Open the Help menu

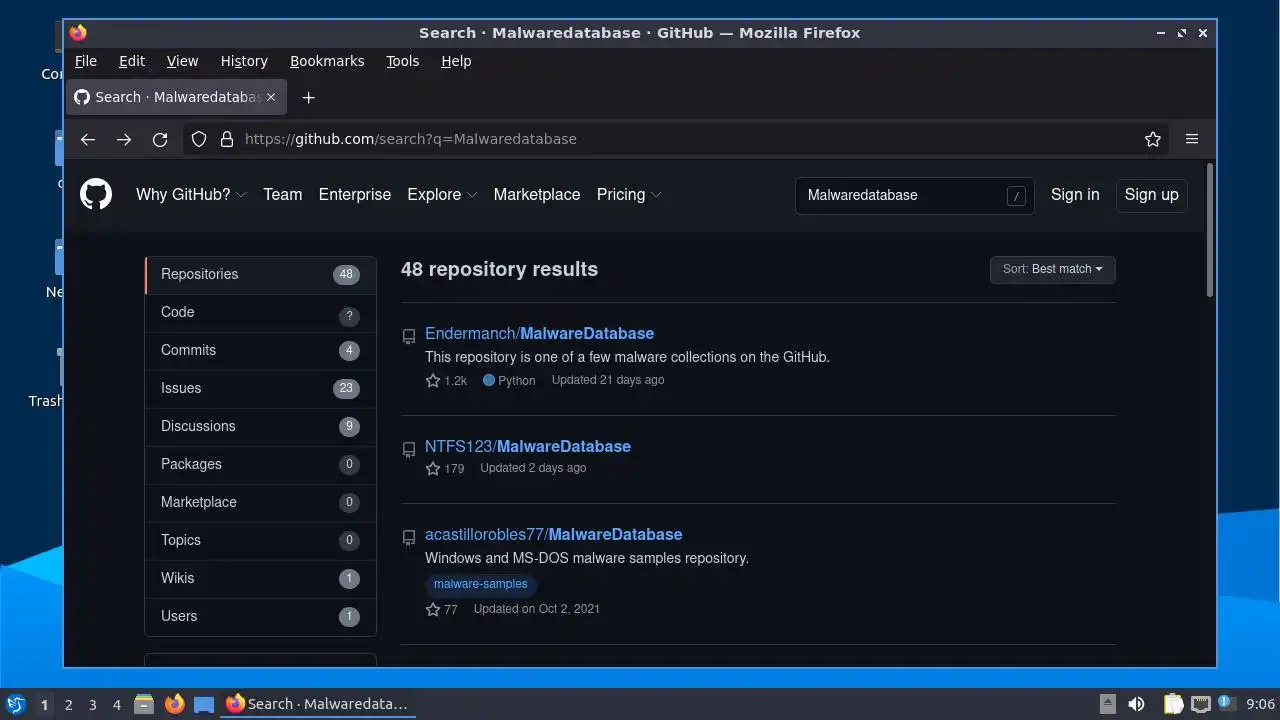pyautogui.click(x=456, y=61)
